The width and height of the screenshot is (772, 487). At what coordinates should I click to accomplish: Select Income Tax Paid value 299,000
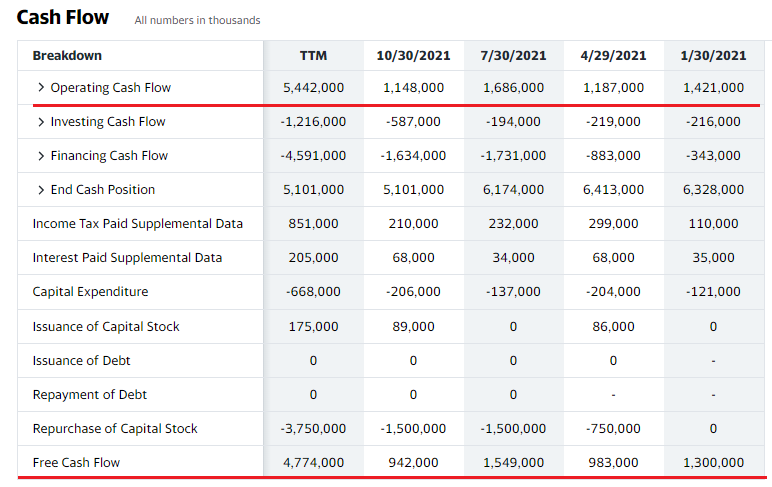(x=613, y=224)
